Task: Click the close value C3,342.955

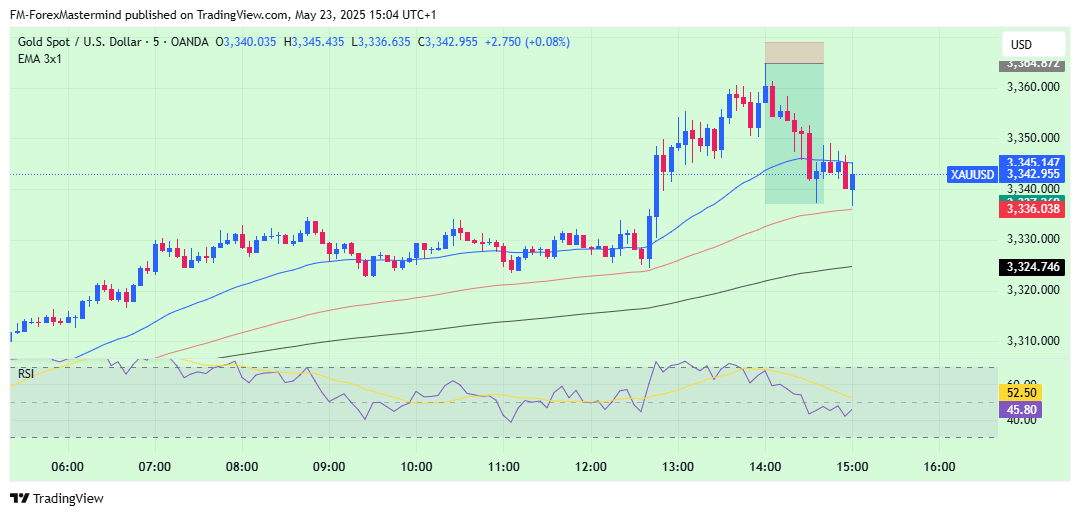Action: 448,42
